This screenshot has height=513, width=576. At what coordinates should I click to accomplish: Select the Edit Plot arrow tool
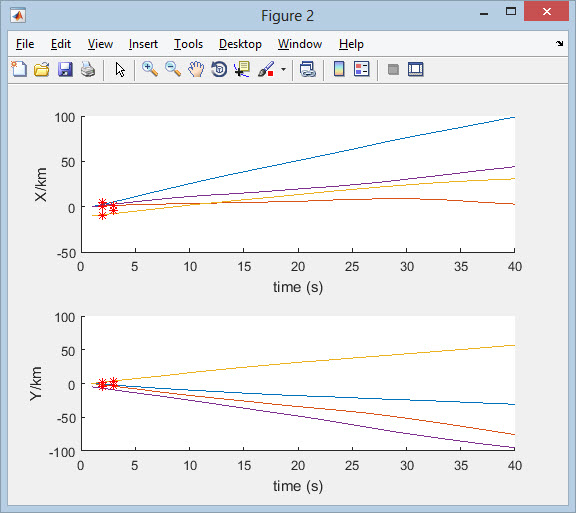click(x=120, y=69)
